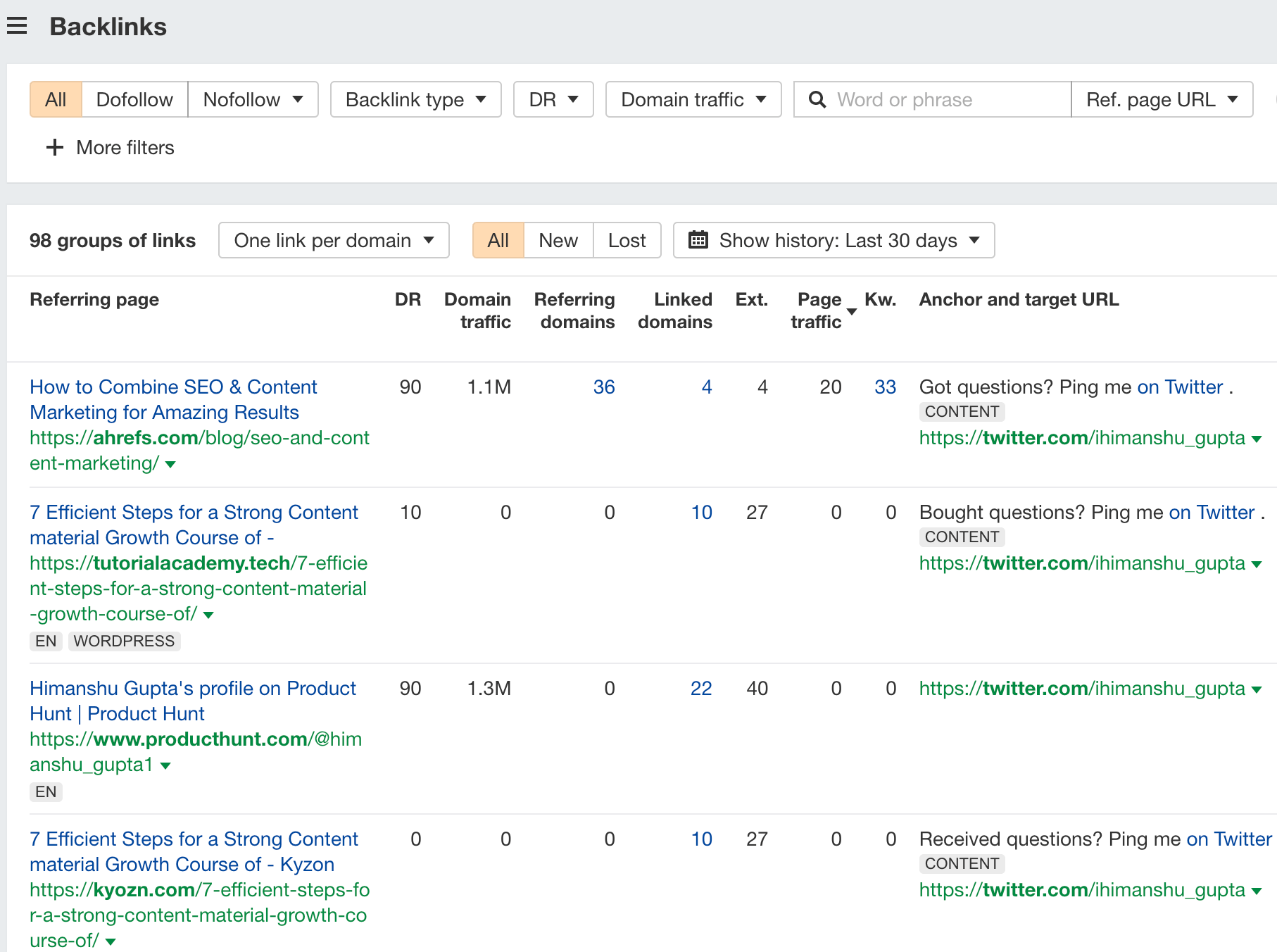The width and height of the screenshot is (1277, 952).
Task: Open the Ref. page URL dropdown
Action: [1162, 99]
